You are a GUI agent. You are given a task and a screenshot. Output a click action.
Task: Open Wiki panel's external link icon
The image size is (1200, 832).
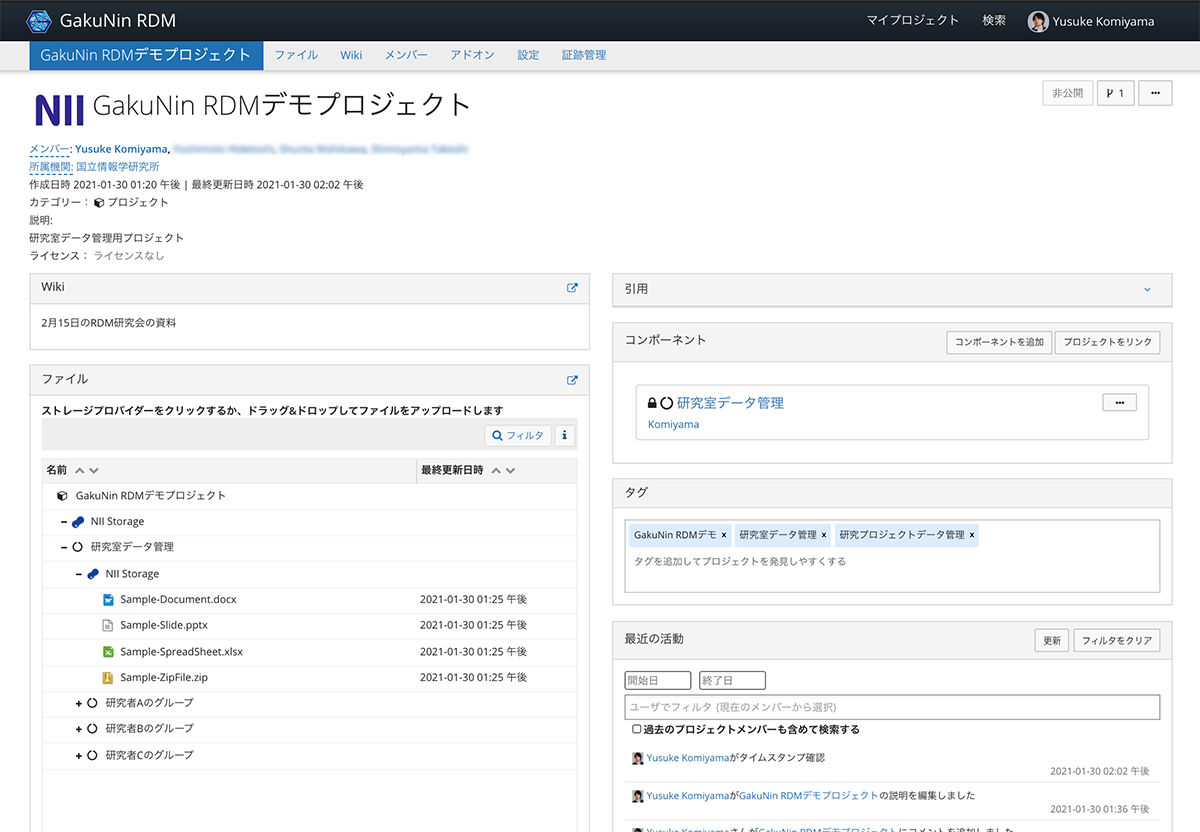(x=572, y=288)
